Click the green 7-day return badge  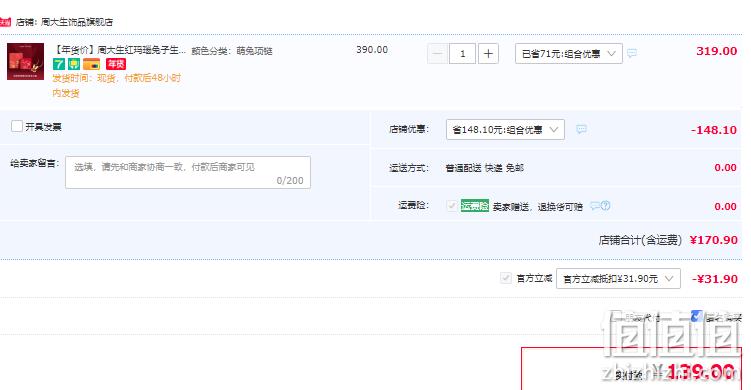pyautogui.click(x=58, y=64)
